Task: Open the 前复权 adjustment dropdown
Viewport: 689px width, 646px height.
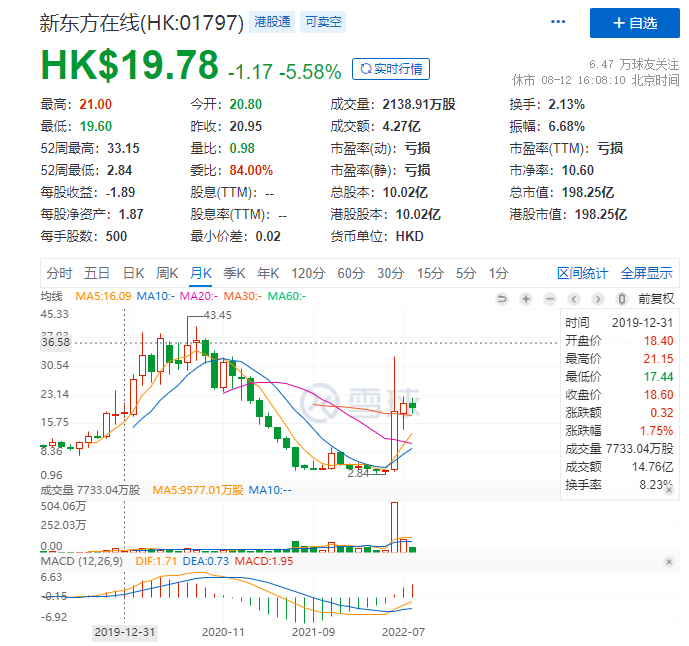Action: point(654,297)
